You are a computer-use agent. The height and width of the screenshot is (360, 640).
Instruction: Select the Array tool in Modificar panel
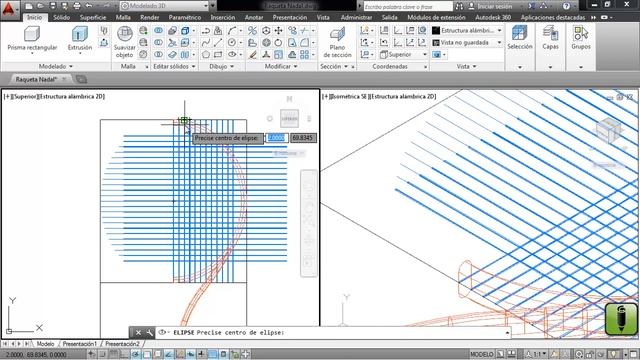[304, 54]
